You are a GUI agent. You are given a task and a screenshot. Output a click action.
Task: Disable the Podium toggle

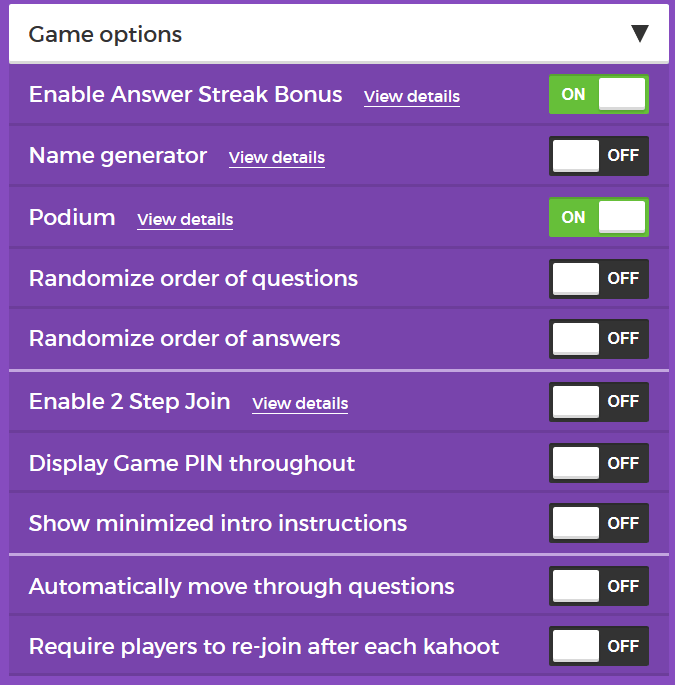click(598, 217)
